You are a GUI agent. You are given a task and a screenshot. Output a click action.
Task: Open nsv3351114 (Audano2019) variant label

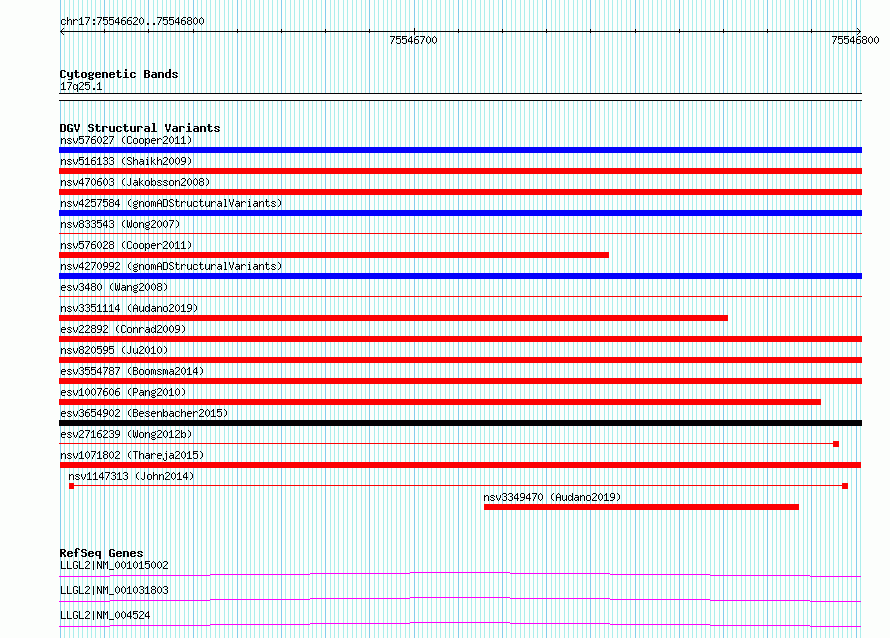pos(129,308)
